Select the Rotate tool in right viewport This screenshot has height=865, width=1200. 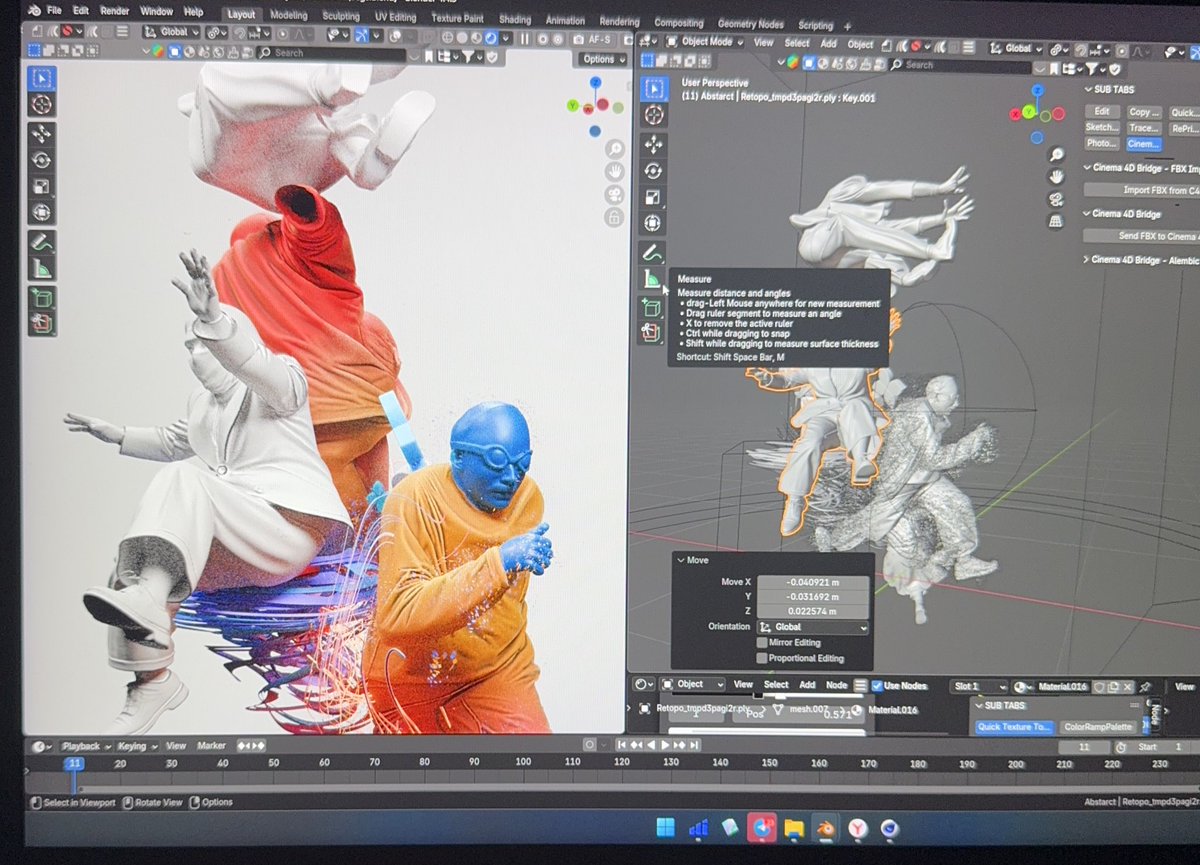click(x=652, y=171)
